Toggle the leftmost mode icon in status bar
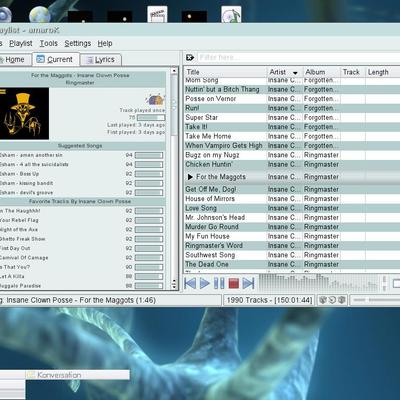 tap(323, 300)
